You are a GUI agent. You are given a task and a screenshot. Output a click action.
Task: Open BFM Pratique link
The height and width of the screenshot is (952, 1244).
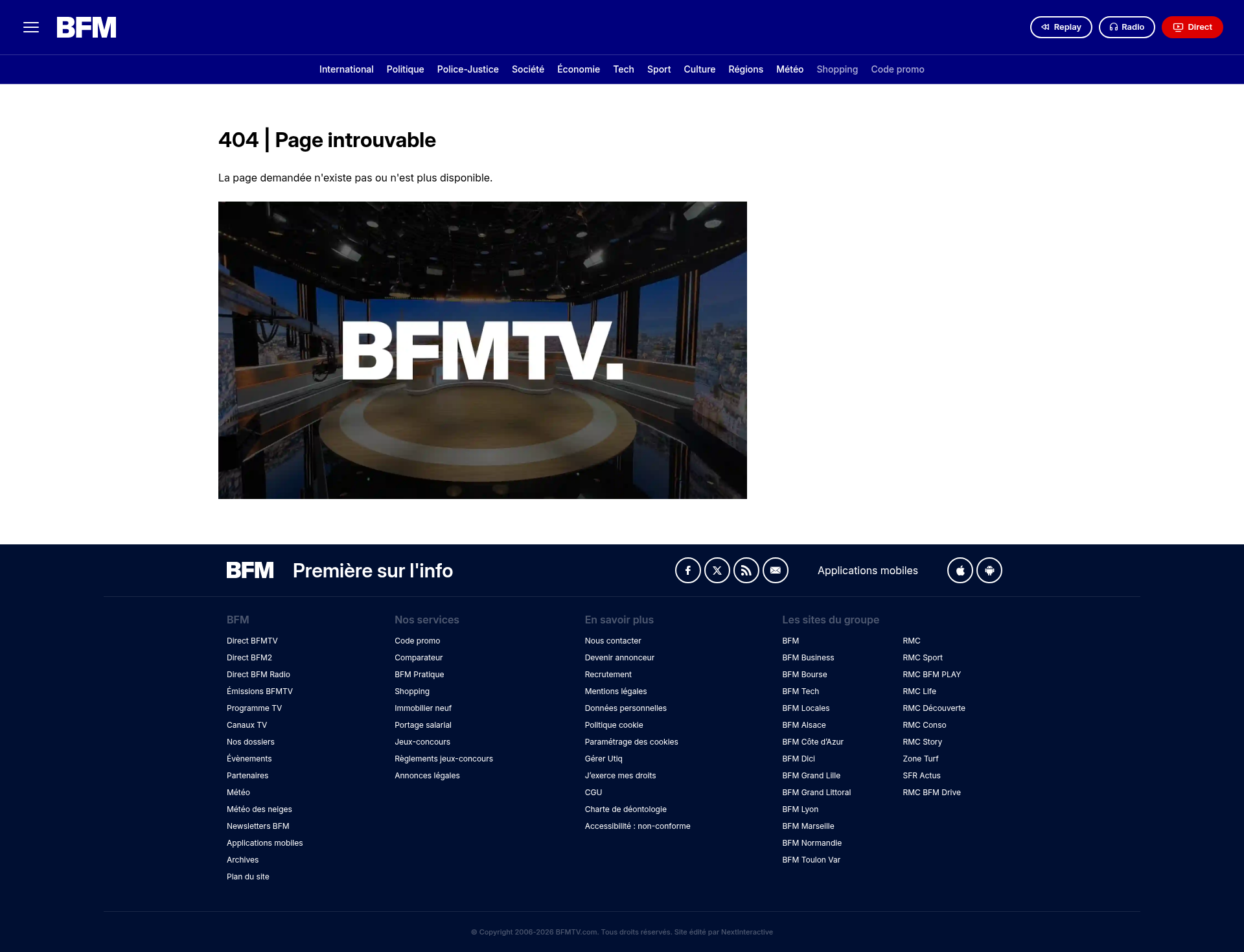419,675
